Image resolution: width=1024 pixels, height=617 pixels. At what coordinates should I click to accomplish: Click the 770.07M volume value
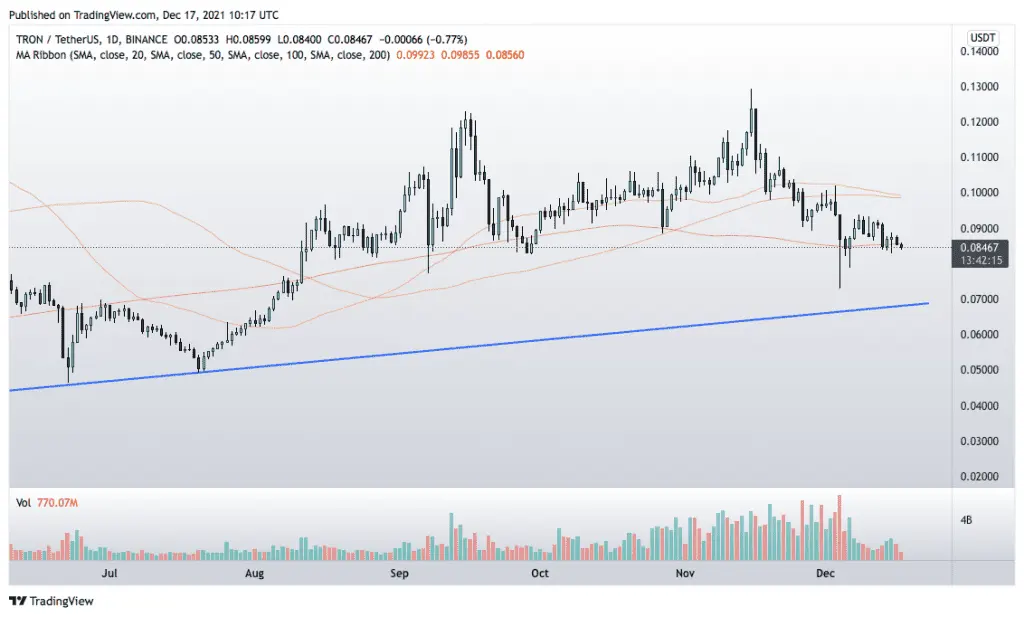(57, 503)
